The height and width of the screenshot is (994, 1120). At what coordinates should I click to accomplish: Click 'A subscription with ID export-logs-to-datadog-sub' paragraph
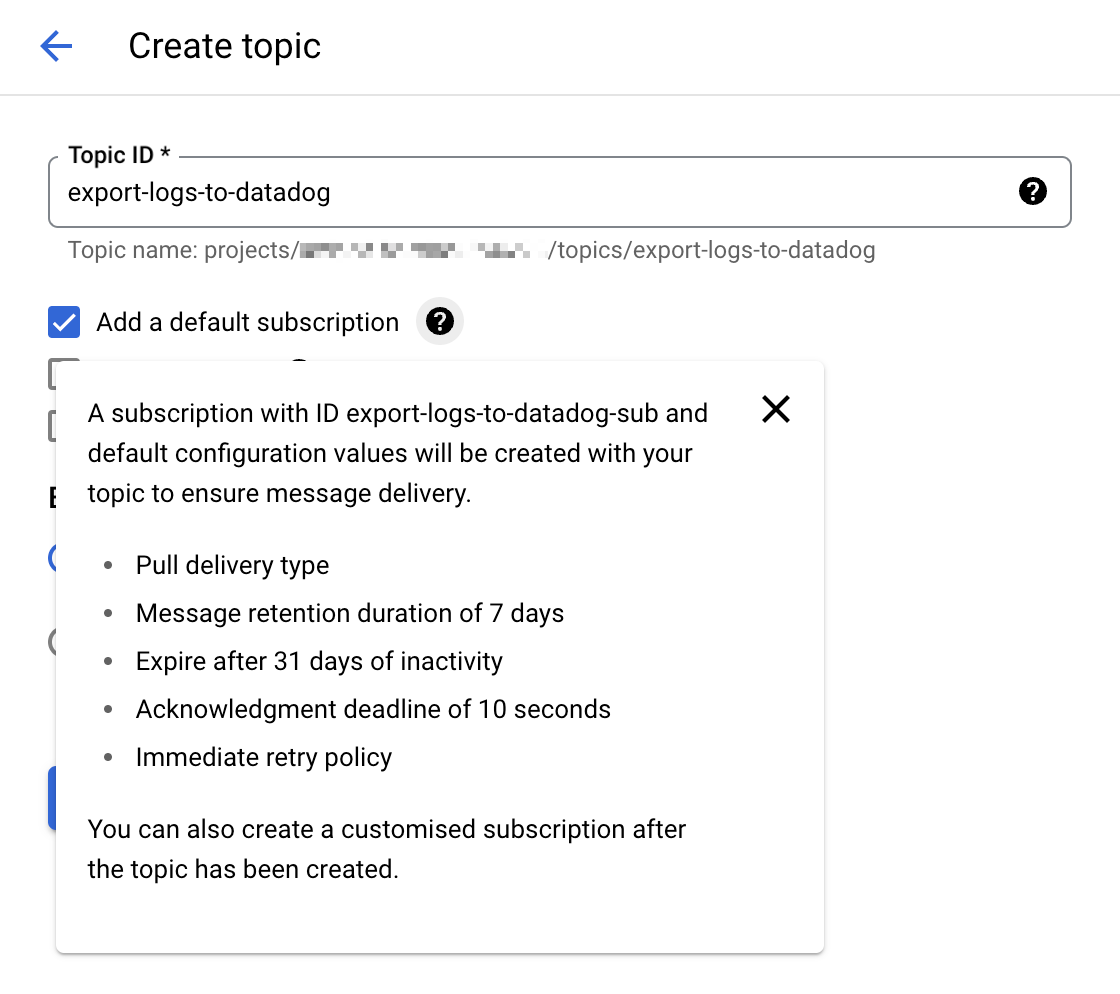398,453
